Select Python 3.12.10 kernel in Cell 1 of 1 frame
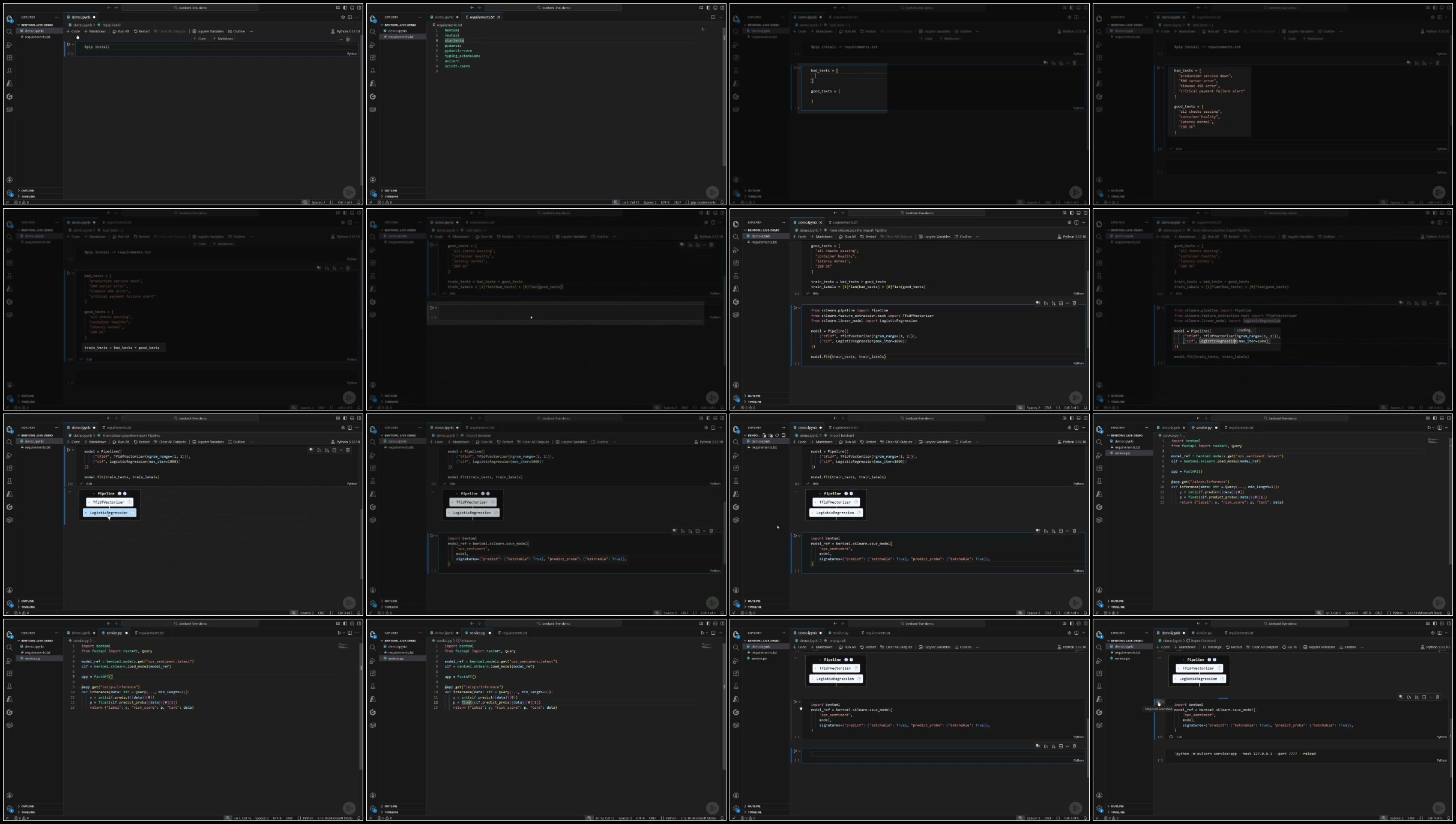Screen dimensions: 1456x824 coord(346,31)
